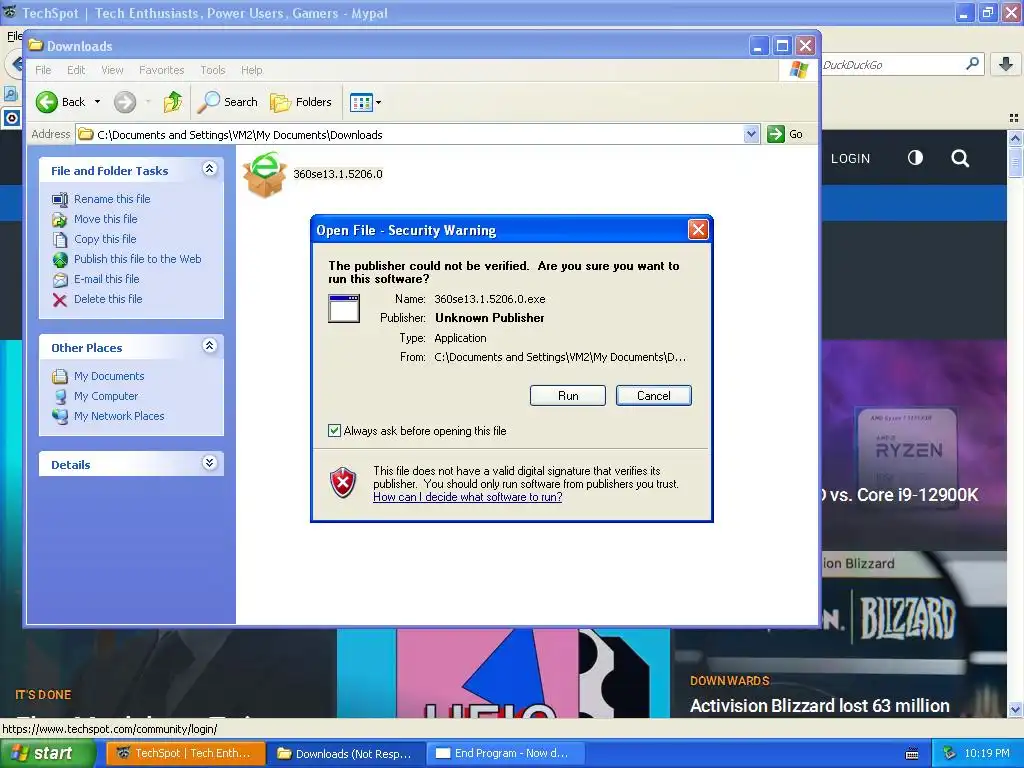Image resolution: width=1024 pixels, height=768 pixels.
Task: Open the Back button history dropdown arrow
Action: click(x=97, y=102)
